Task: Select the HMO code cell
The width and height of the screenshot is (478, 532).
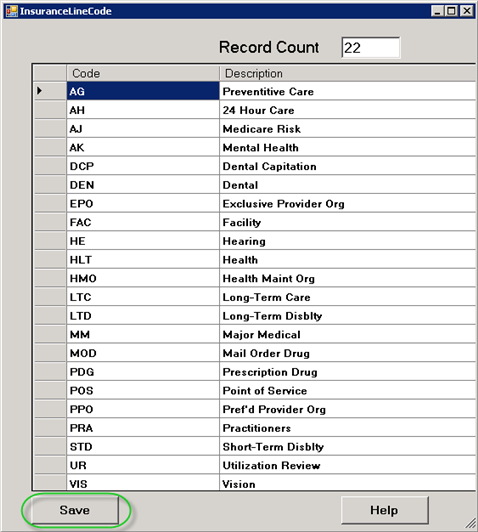Action: (x=143, y=278)
